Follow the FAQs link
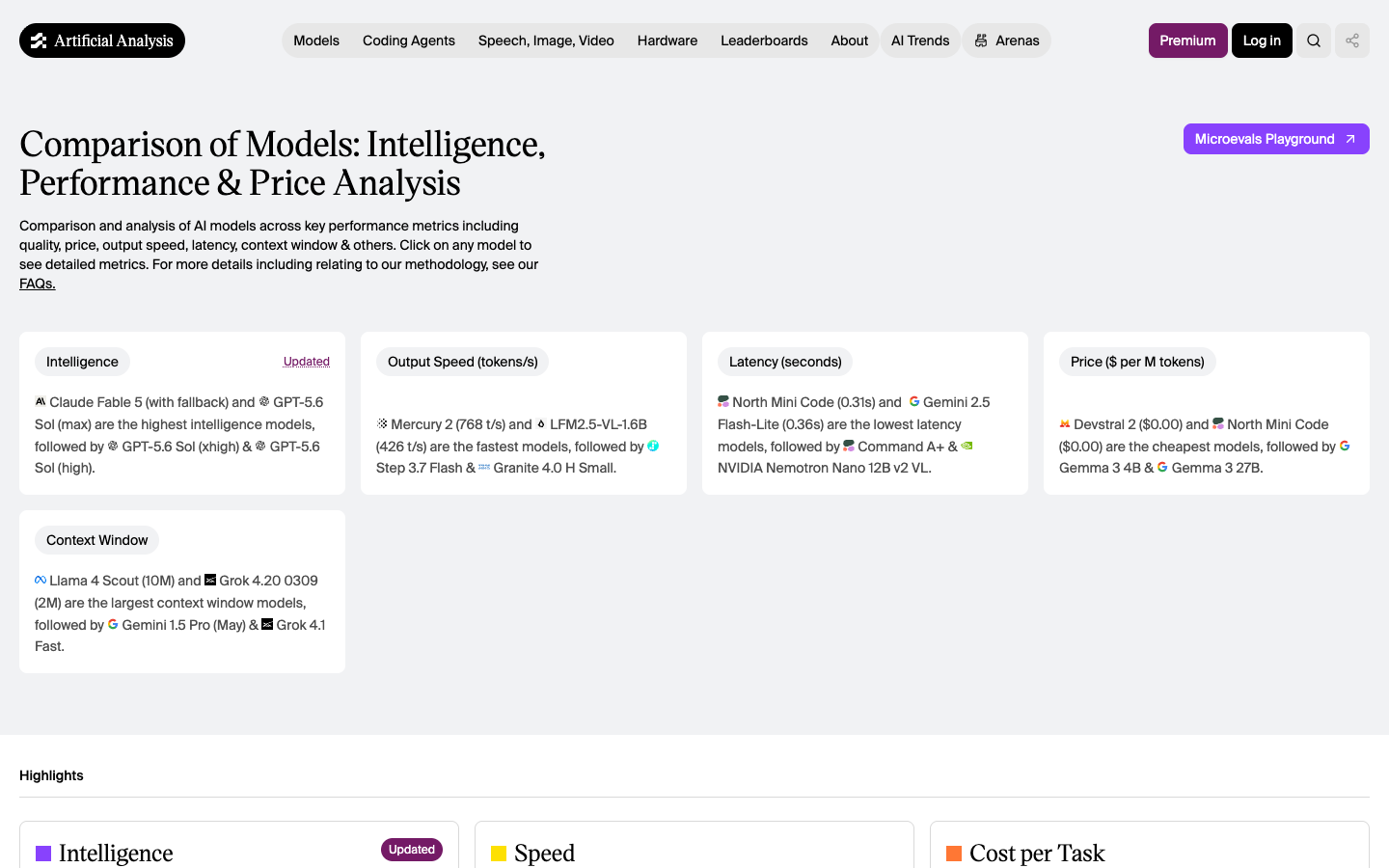The image size is (1389, 868). 38,284
